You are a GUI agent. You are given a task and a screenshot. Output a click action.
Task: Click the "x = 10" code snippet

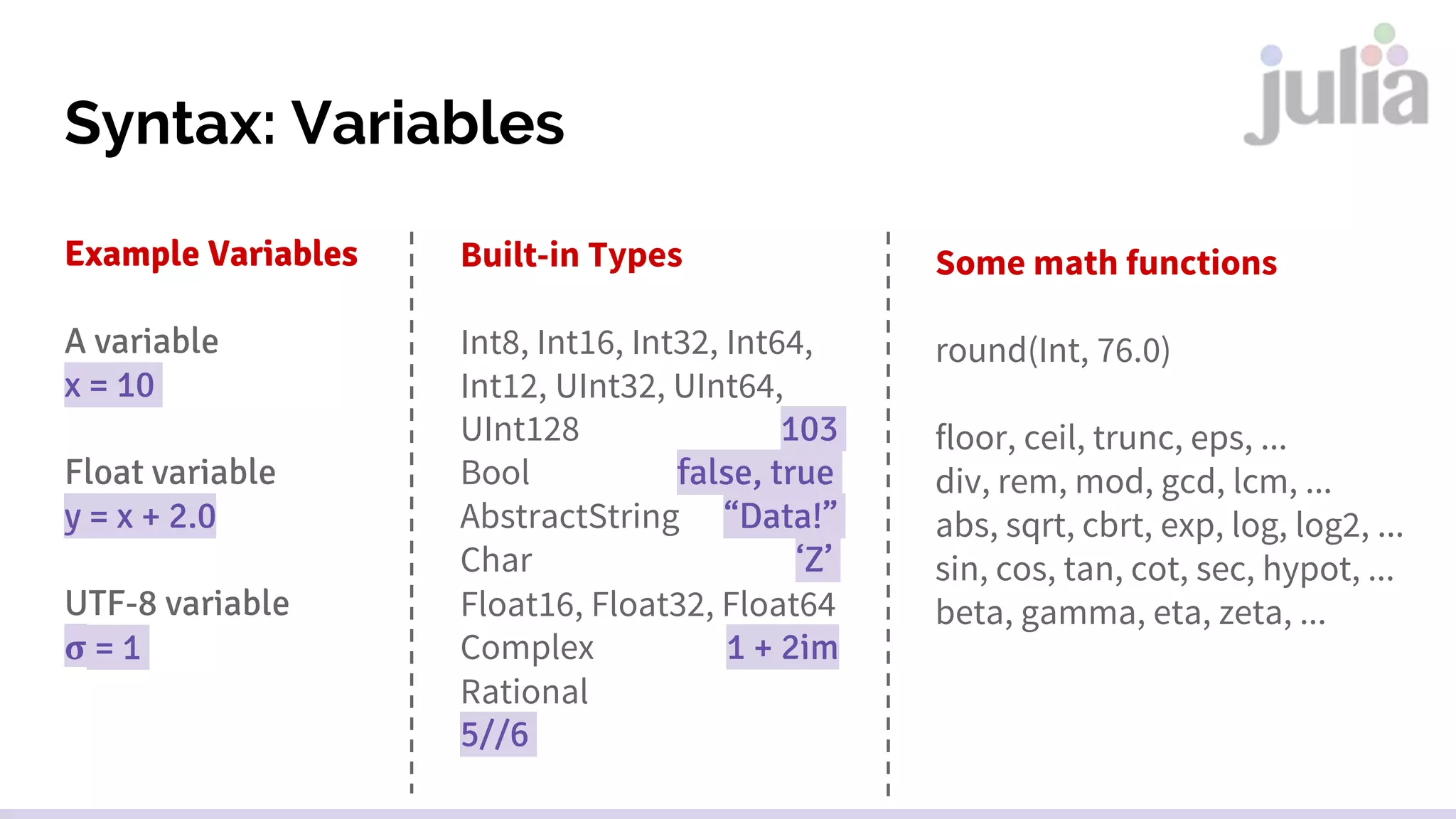pos(112,385)
